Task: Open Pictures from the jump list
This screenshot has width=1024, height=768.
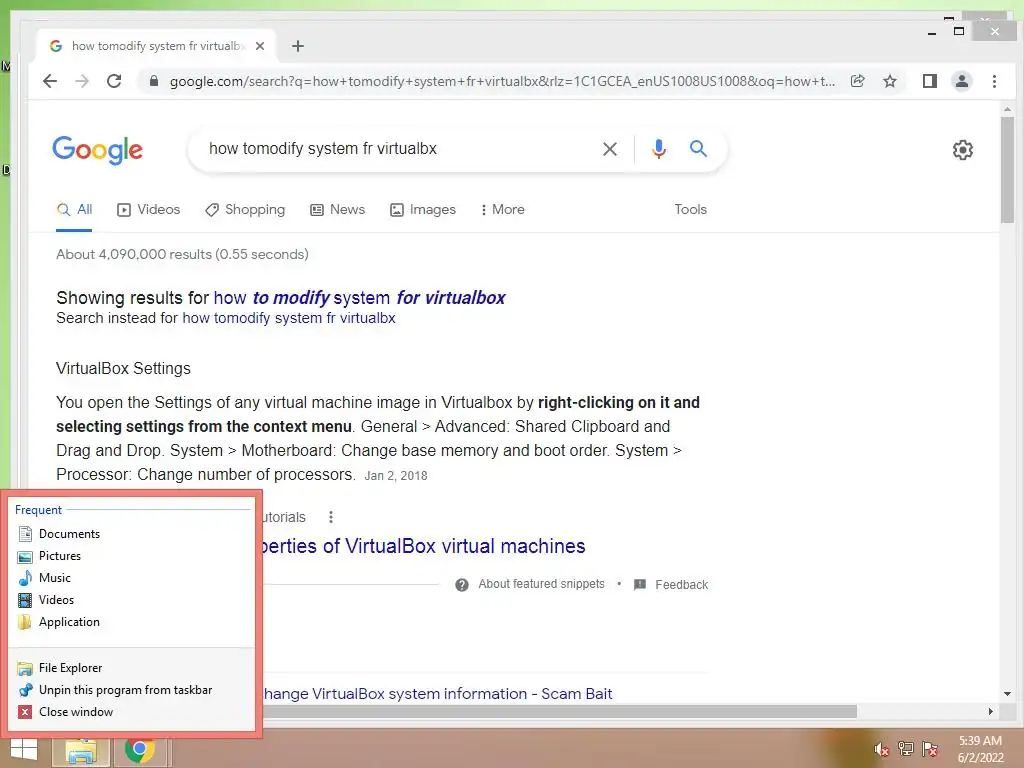Action: coord(131,556)
